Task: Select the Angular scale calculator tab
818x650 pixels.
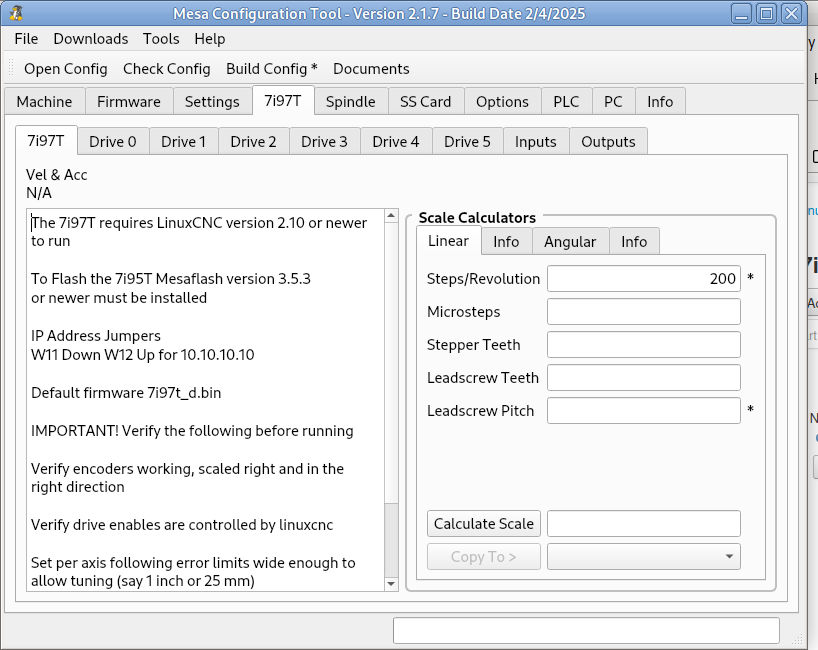Action: coord(570,242)
